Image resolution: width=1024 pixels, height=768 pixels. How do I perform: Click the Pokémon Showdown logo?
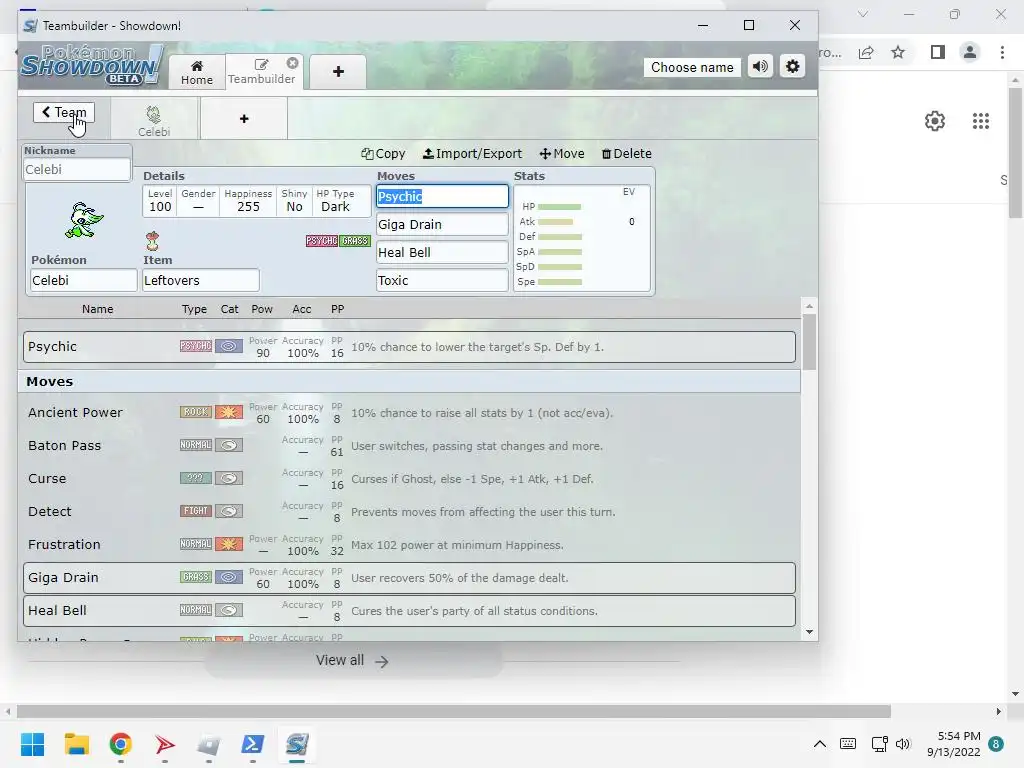coord(91,65)
